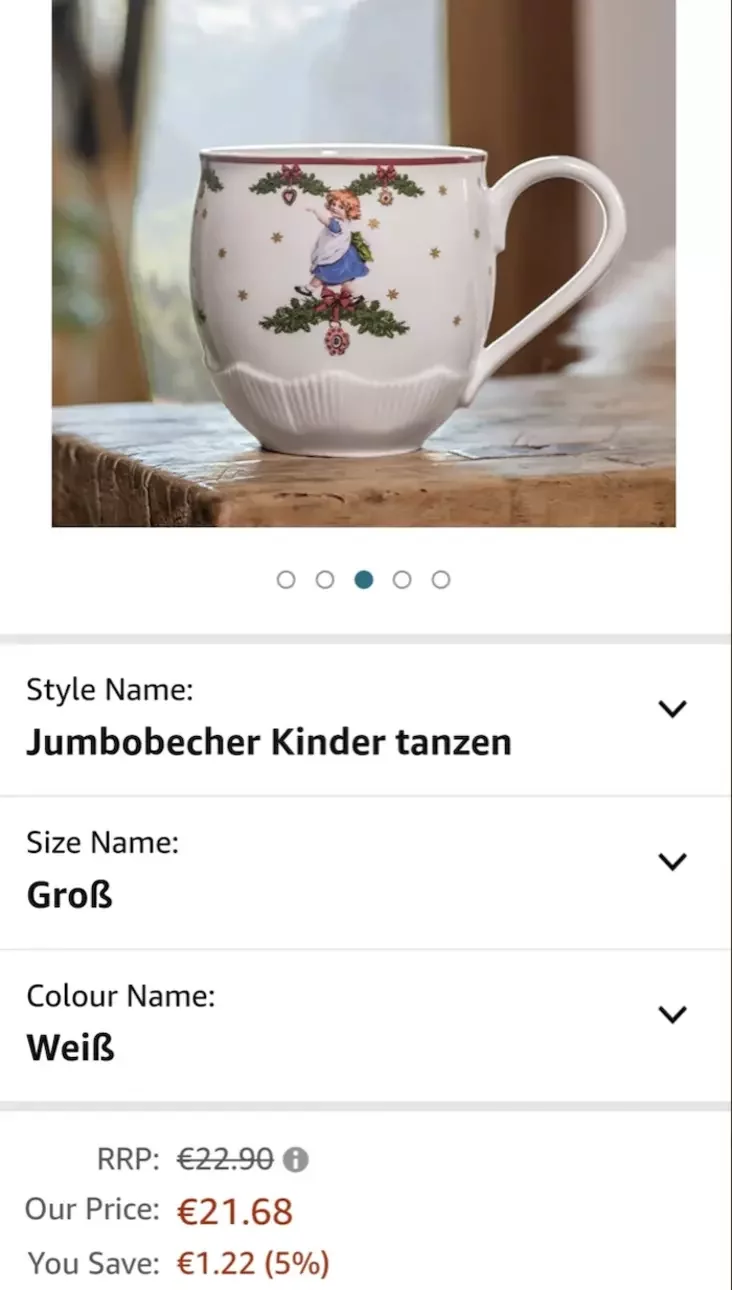Select the active third image dot

[x=364, y=580]
